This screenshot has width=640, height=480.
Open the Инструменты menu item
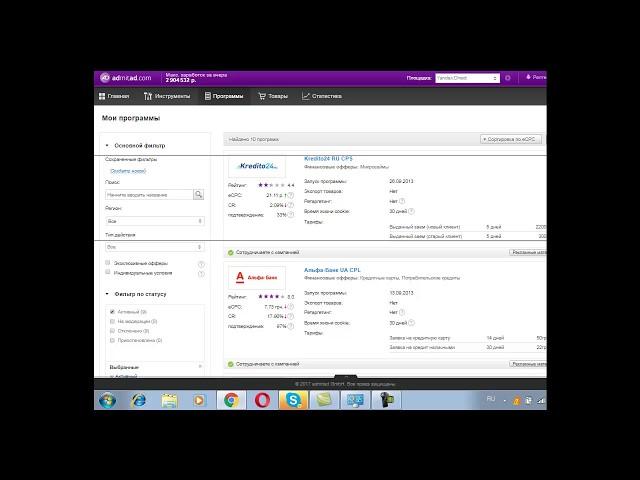167,96
